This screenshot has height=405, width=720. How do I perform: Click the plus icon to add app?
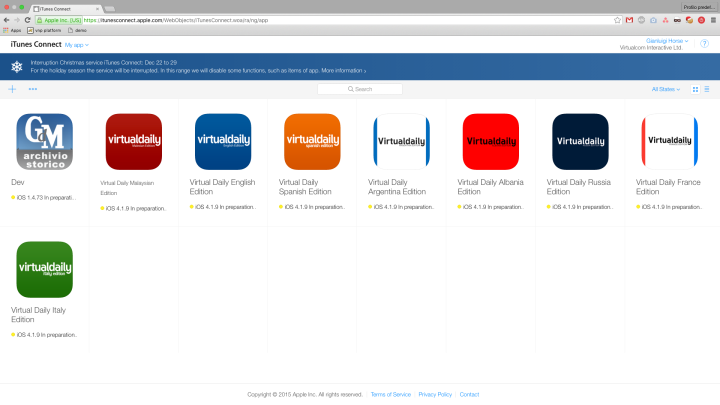[12, 89]
